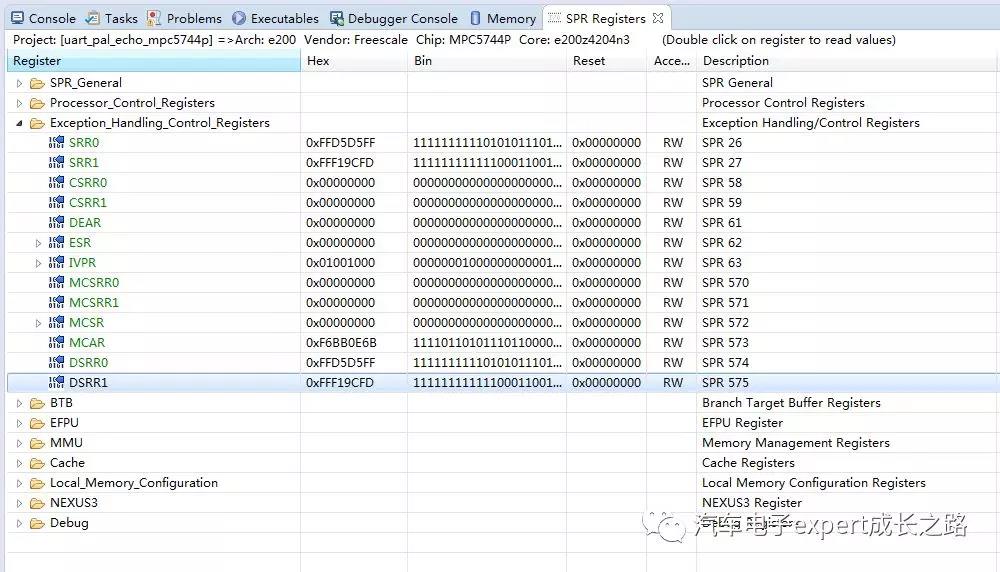The image size is (1000, 572).
Task: Click the NEXUS3 folder icon
Action: click(37, 503)
